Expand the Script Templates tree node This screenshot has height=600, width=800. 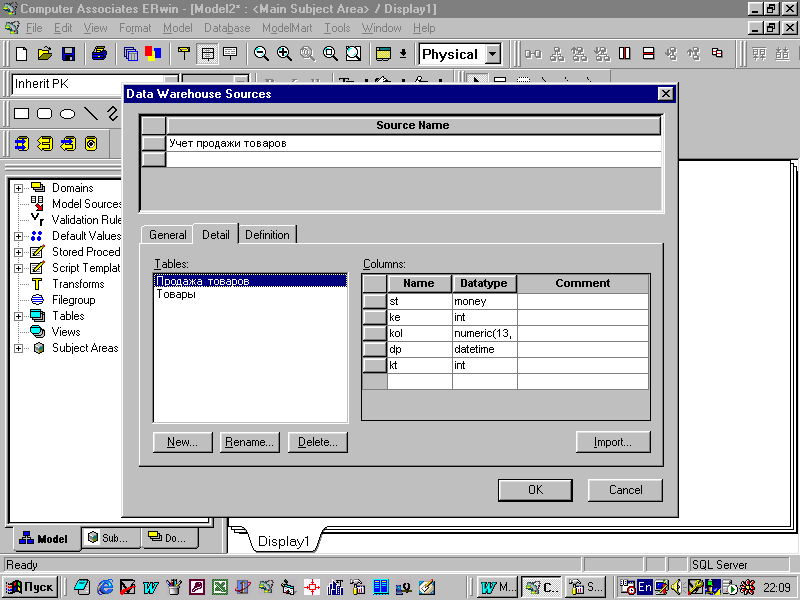(x=18, y=268)
